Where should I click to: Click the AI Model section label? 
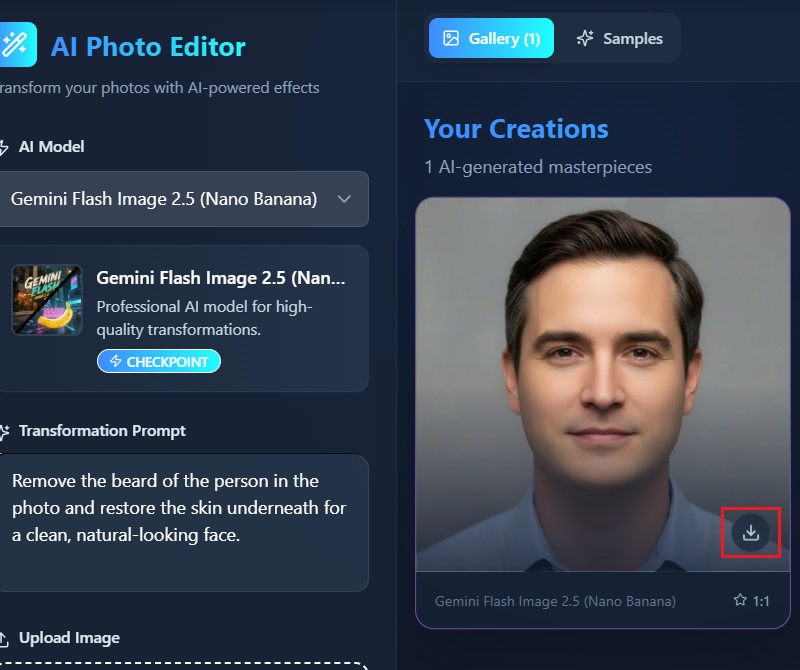(x=52, y=147)
